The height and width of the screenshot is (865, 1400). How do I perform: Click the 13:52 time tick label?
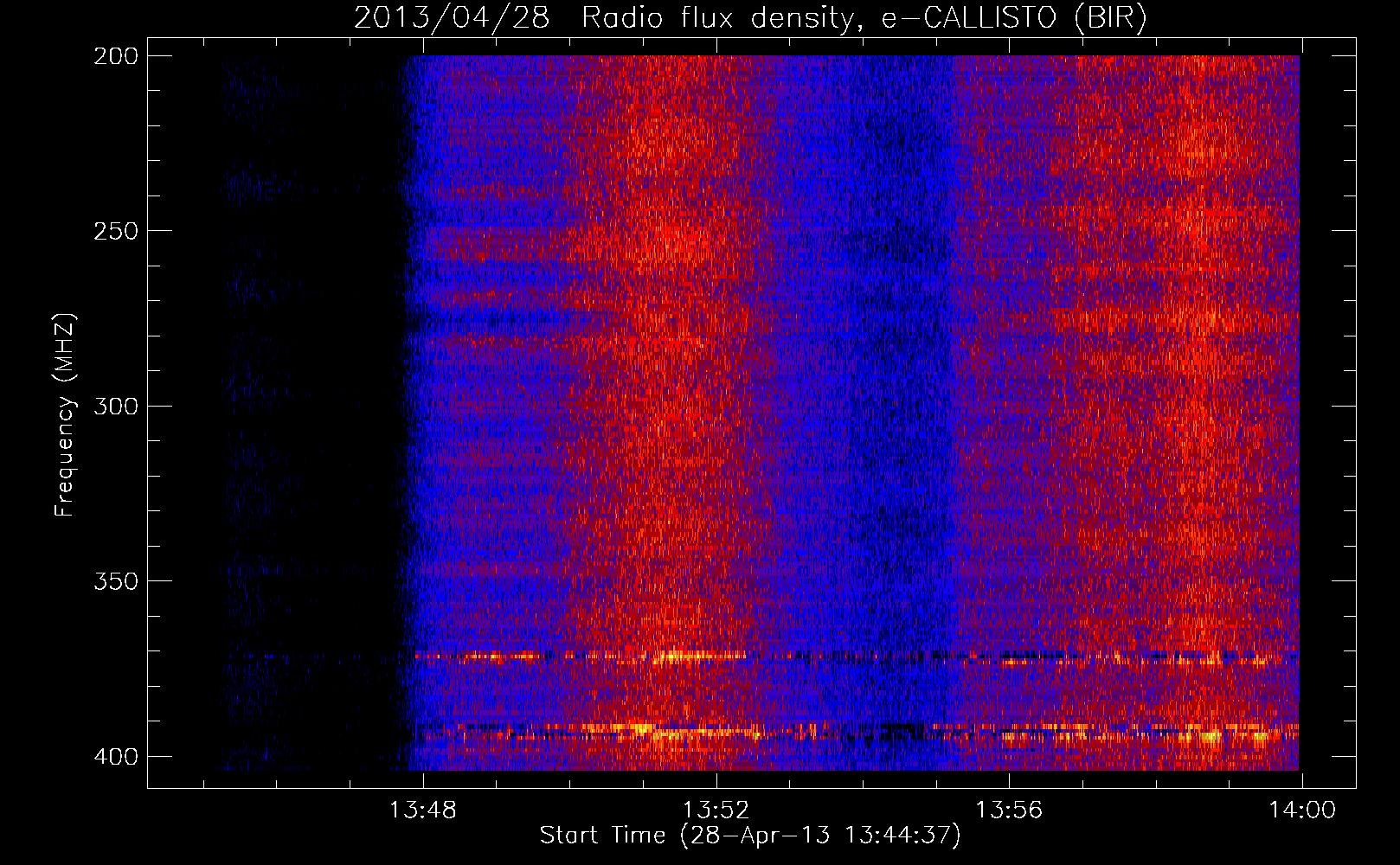pyautogui.click(x=716, y=811)
